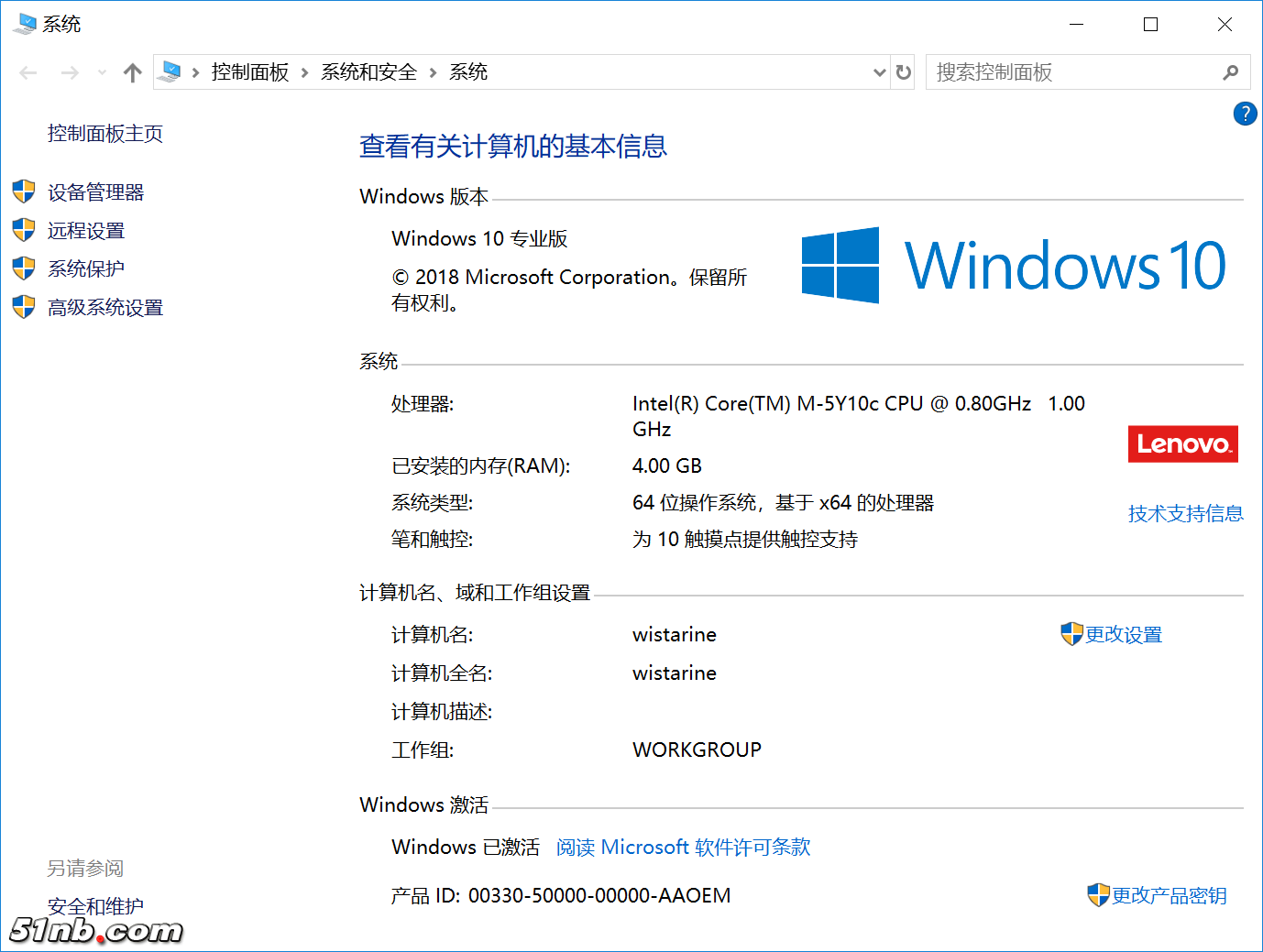
Task: Click the 更改设置 link
Action: point(1123,635)
